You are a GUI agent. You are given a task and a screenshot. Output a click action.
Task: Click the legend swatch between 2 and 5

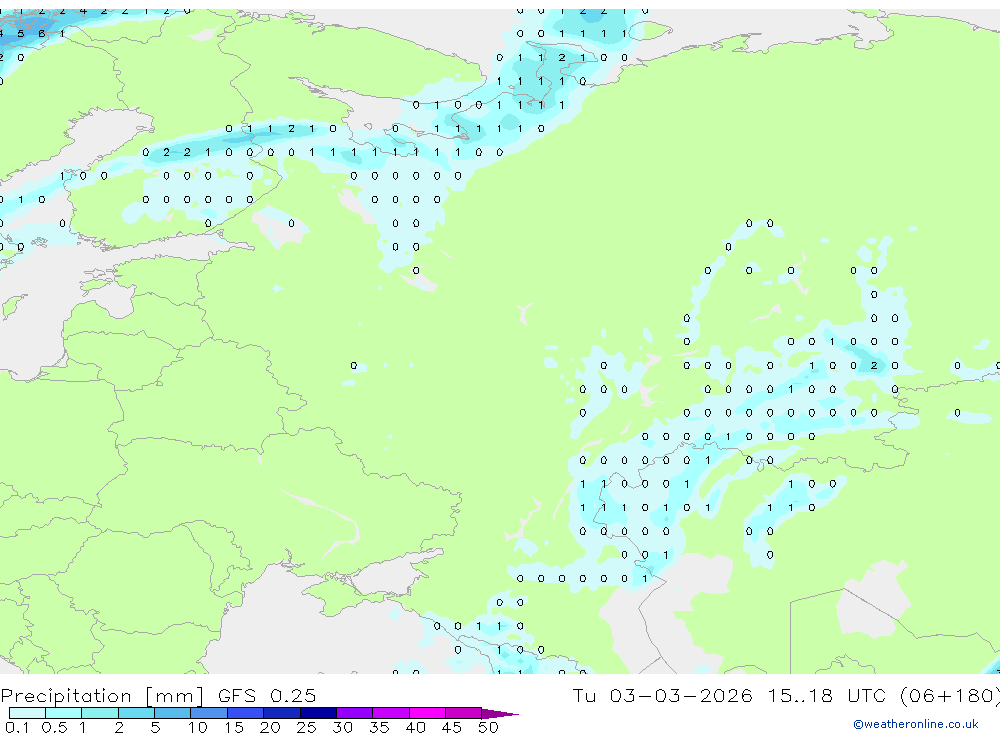pyautogui.click(x=136, y=713)
